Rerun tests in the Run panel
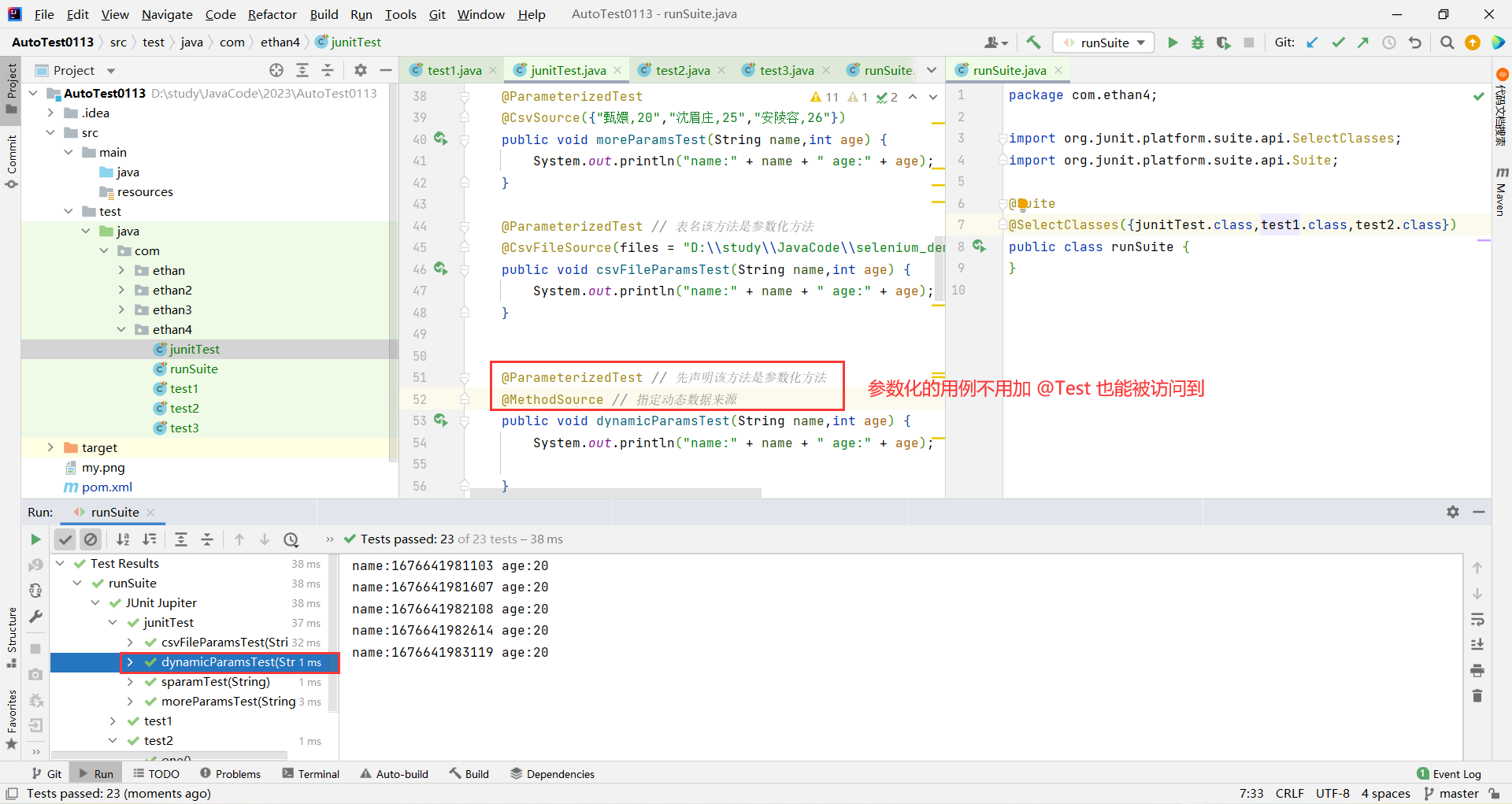The image size is (1512, 804). click(35, 539)
